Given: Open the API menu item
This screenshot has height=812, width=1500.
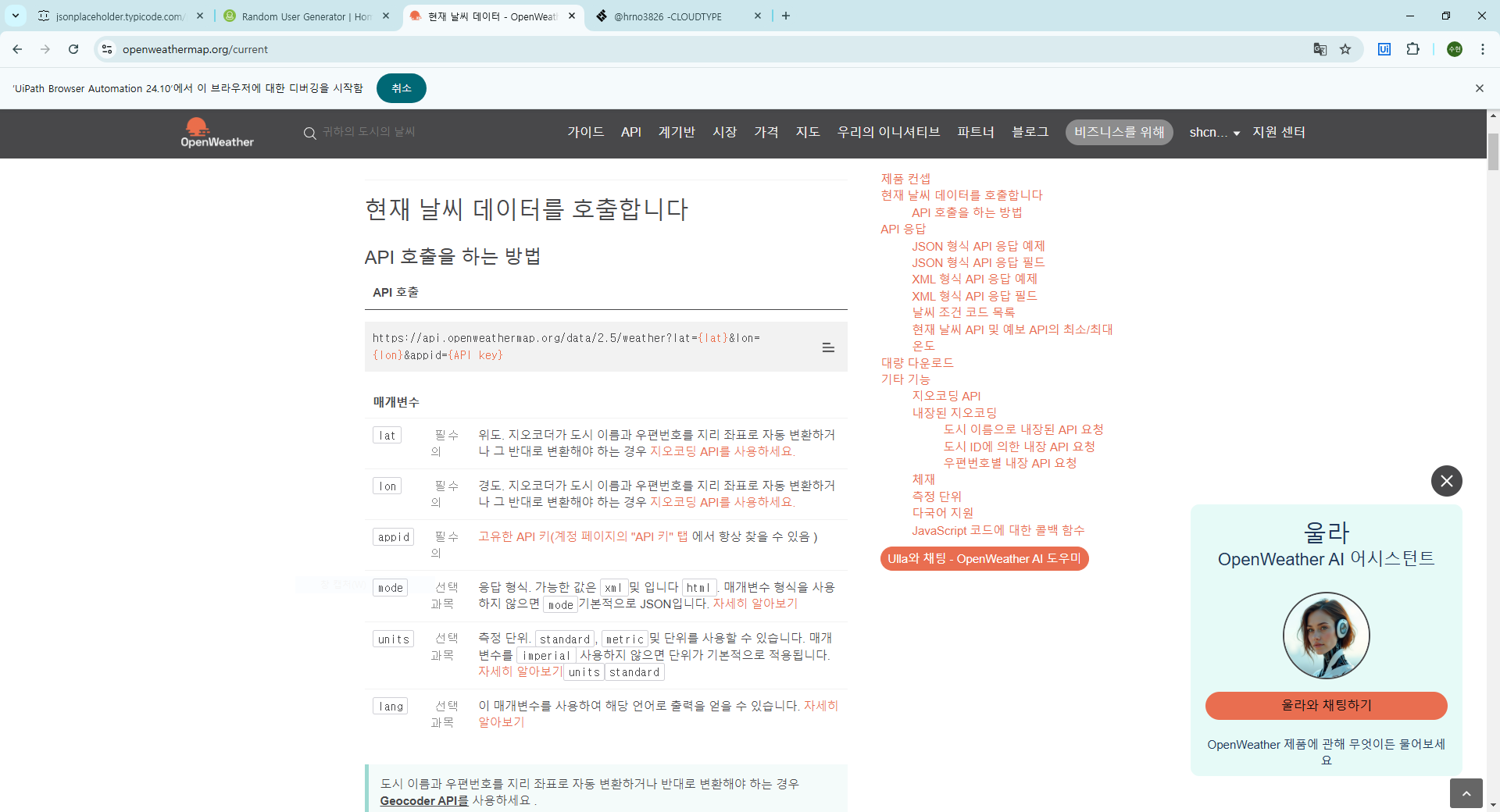Looking at the screenshot, I should point(631,132).
